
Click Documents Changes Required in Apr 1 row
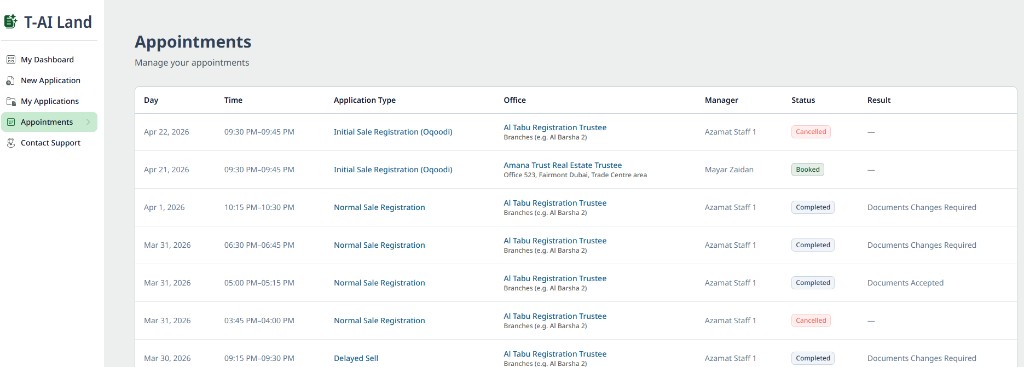click(x=921, y=208)
